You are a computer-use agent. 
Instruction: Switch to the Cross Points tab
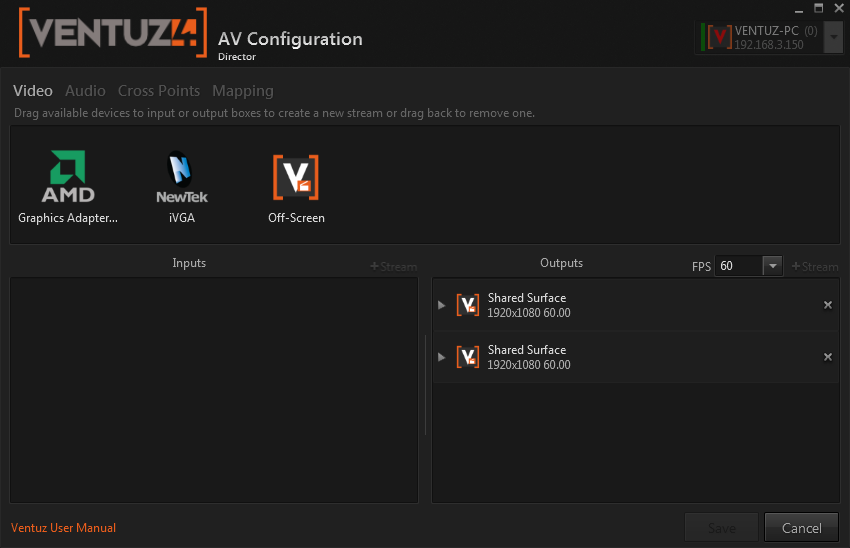tap(159, 91)
